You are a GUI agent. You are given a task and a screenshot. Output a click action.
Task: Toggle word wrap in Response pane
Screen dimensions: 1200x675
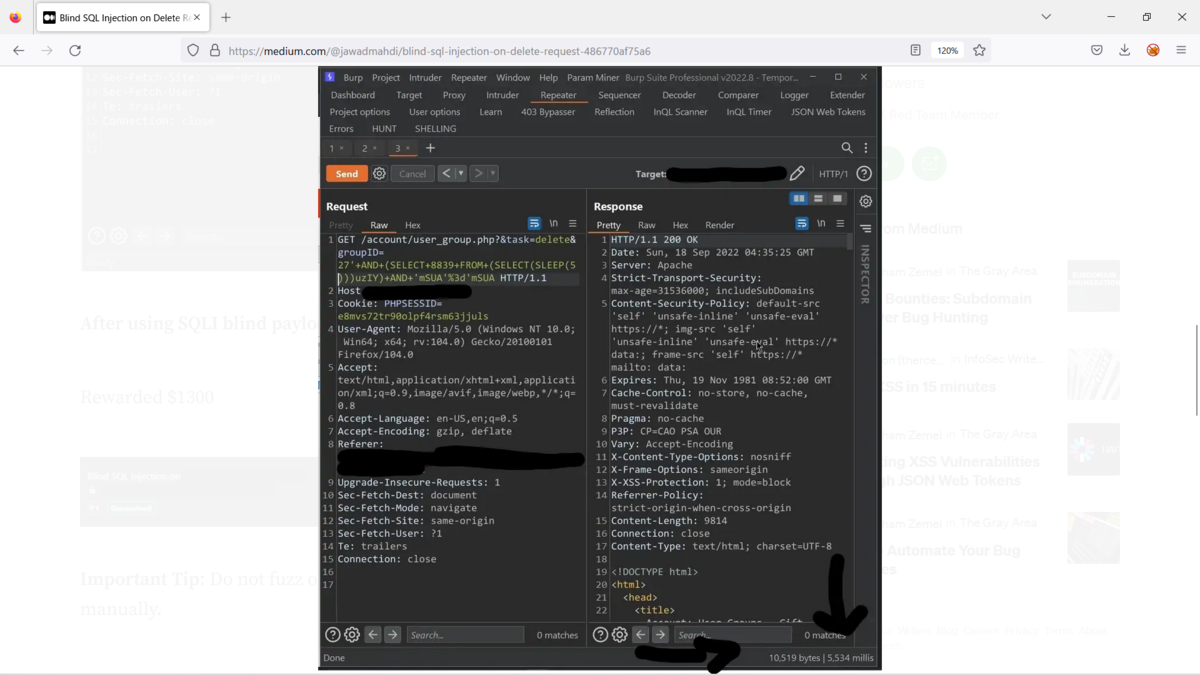click(x=802, y=224)
